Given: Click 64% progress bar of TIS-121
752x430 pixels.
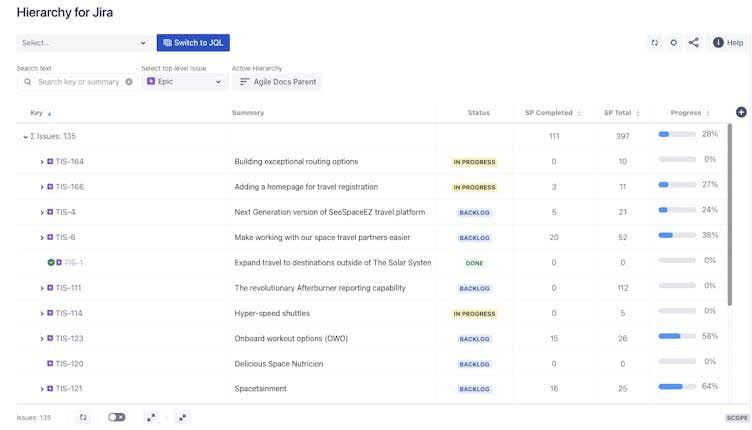Looking at the screenshot, I should point(677,386).
